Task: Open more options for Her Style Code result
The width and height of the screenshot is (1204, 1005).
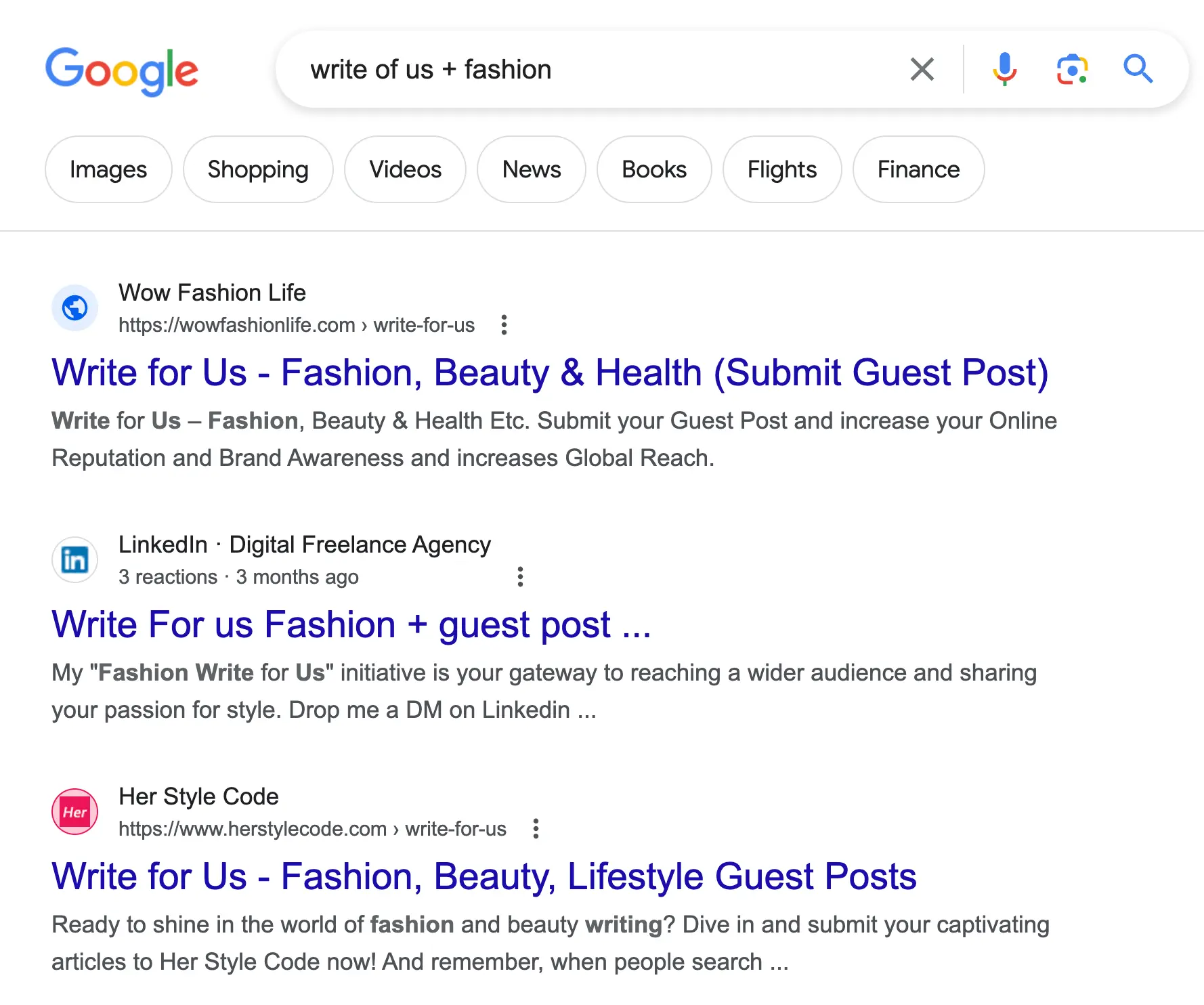Action: pos(536,829)
